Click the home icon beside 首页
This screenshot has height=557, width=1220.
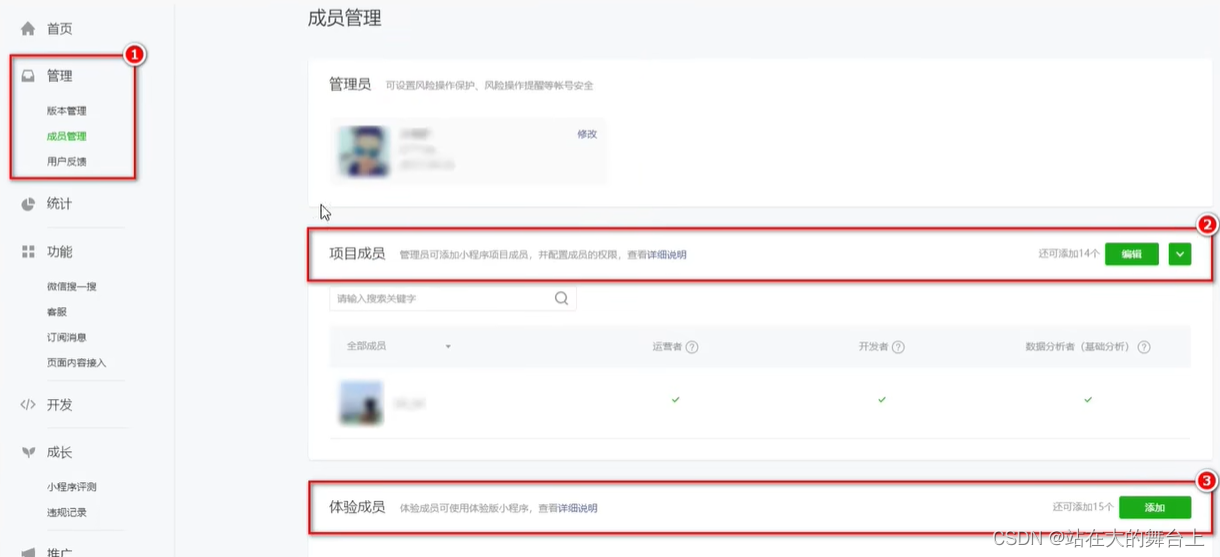pos(28,29)
